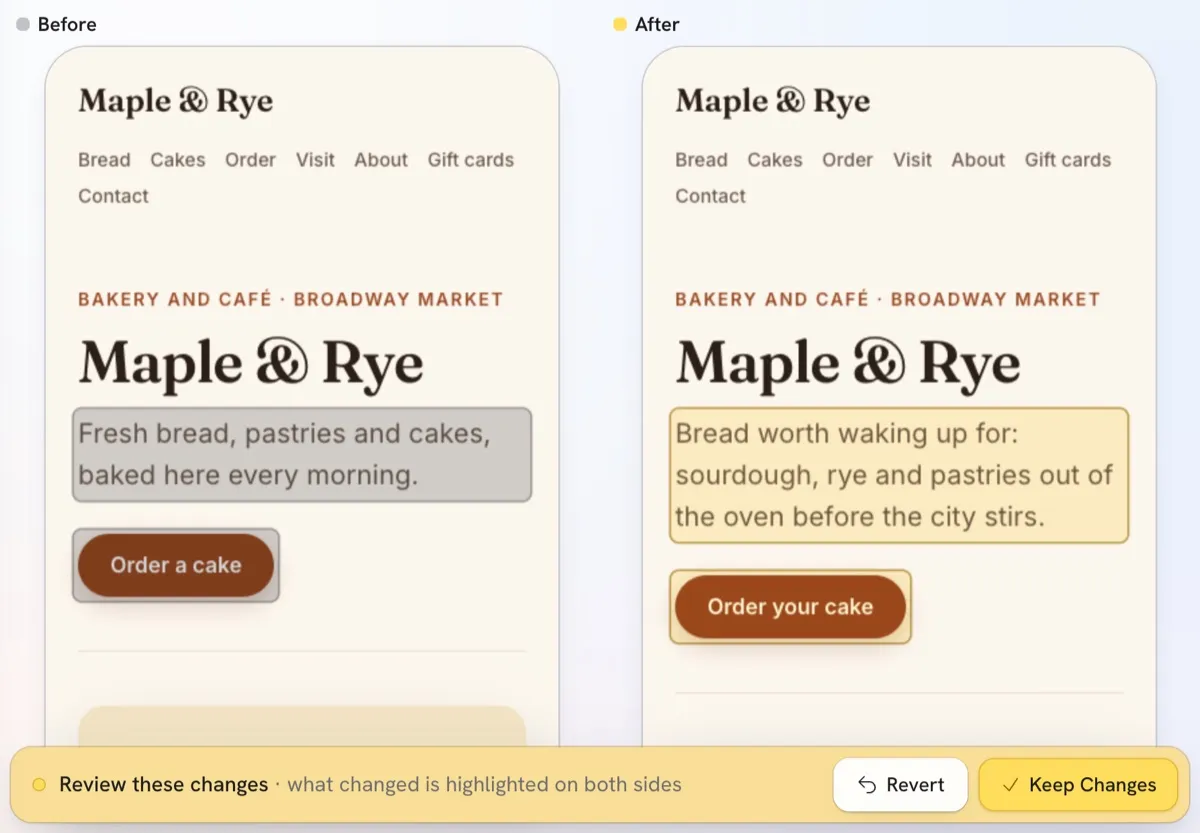The width and height of the screenshot is (1200, 833).
Task: Click large Maple & Rye heading in Before preview
Action: [251, 363]
